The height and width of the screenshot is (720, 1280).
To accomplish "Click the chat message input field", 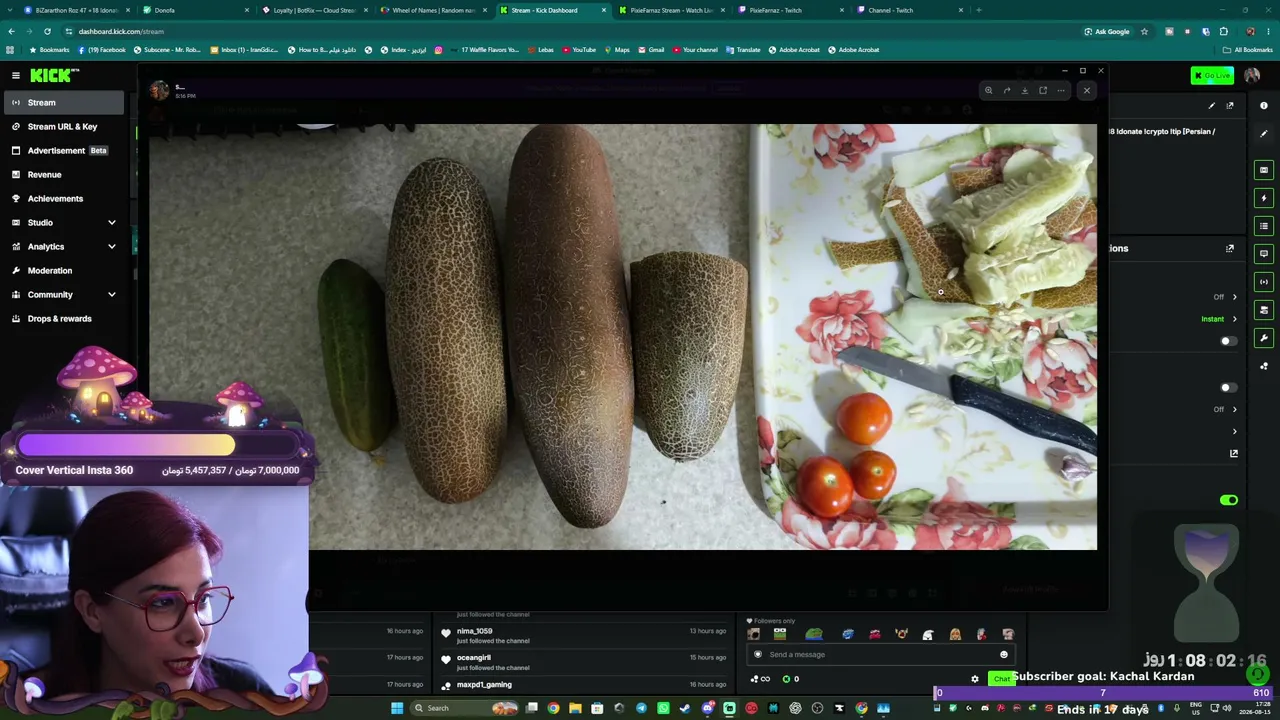I will [x=880, y=655].
